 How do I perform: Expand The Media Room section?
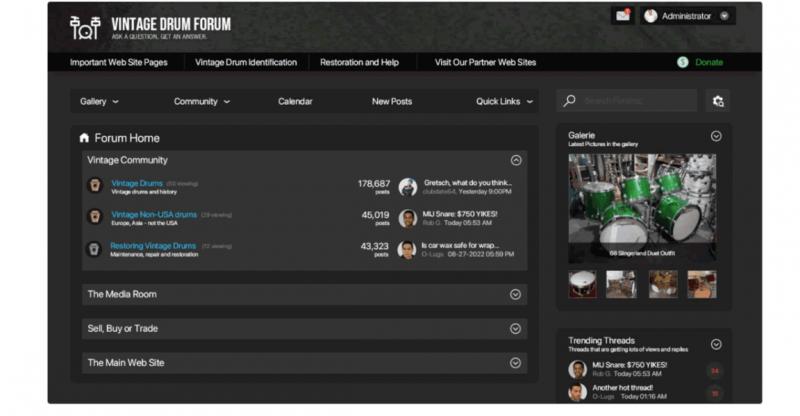click(515, 294)
